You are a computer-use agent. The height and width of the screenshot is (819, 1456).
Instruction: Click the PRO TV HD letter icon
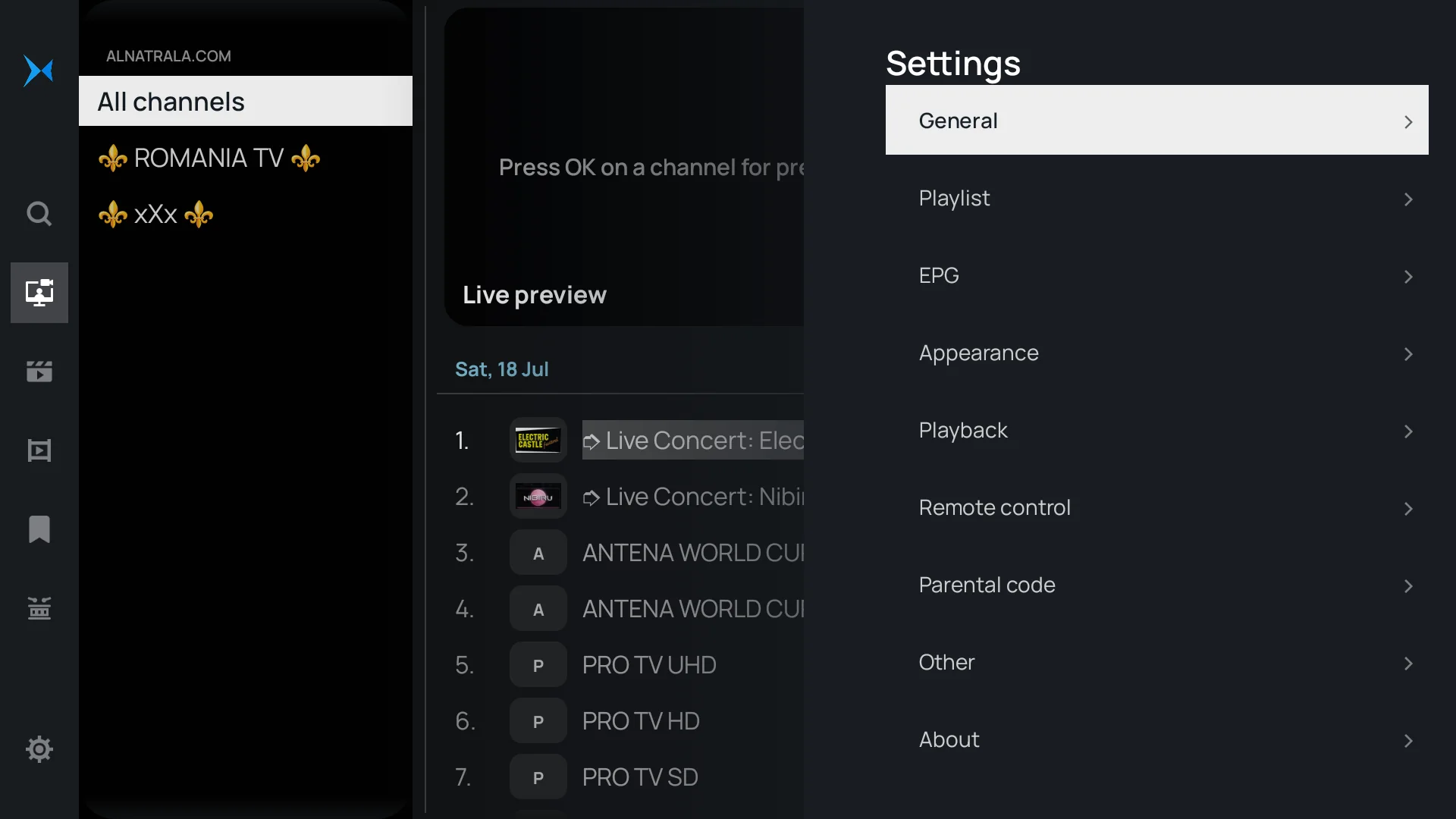click(538, 720)
